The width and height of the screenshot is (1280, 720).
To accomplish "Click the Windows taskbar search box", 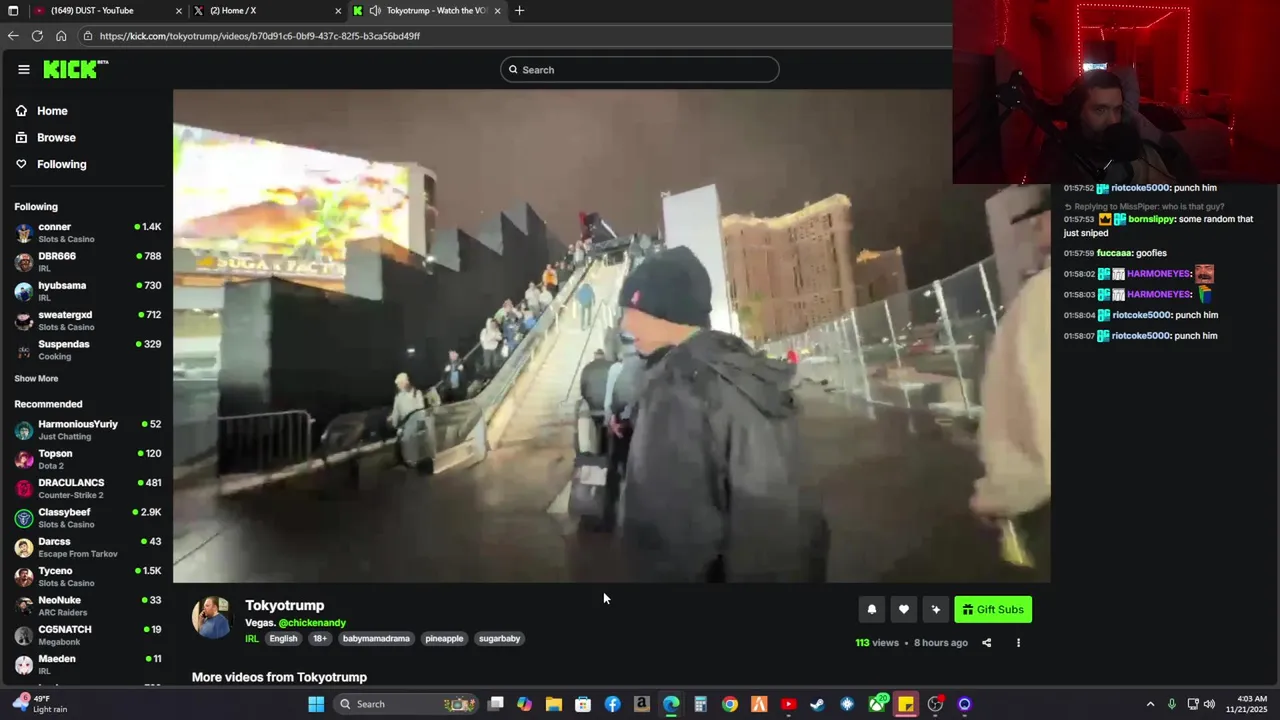I will click(x=404, y=704).
